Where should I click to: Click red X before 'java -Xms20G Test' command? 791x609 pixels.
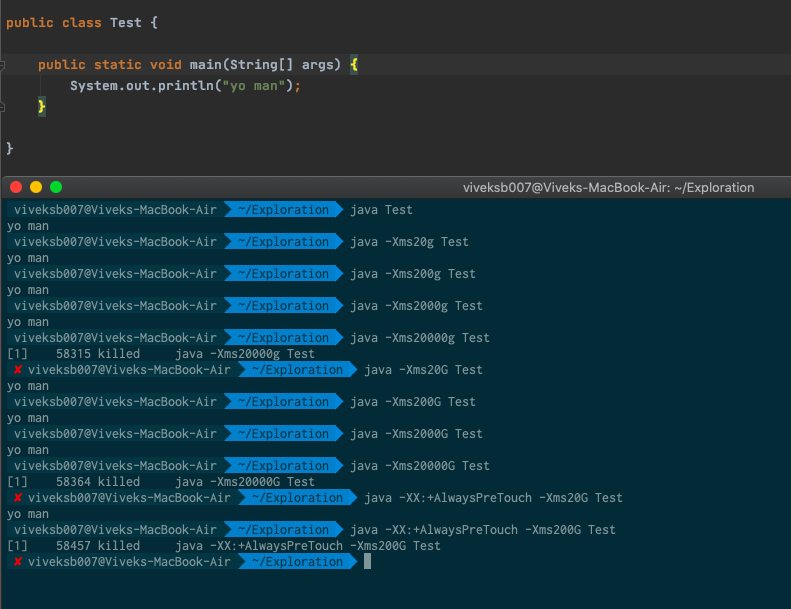point(18,370)
